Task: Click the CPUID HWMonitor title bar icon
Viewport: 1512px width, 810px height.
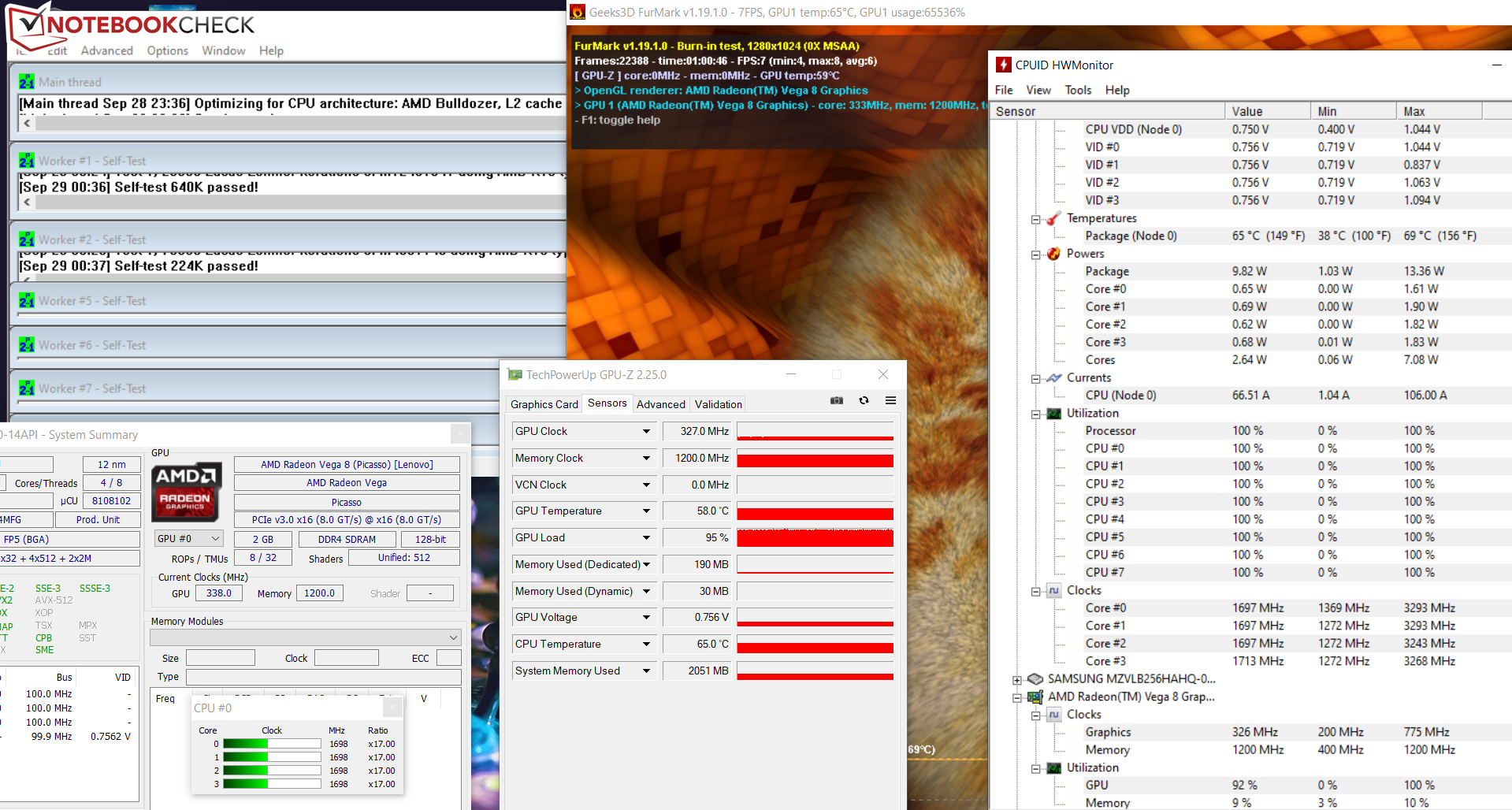Action: click(1004, 65)
